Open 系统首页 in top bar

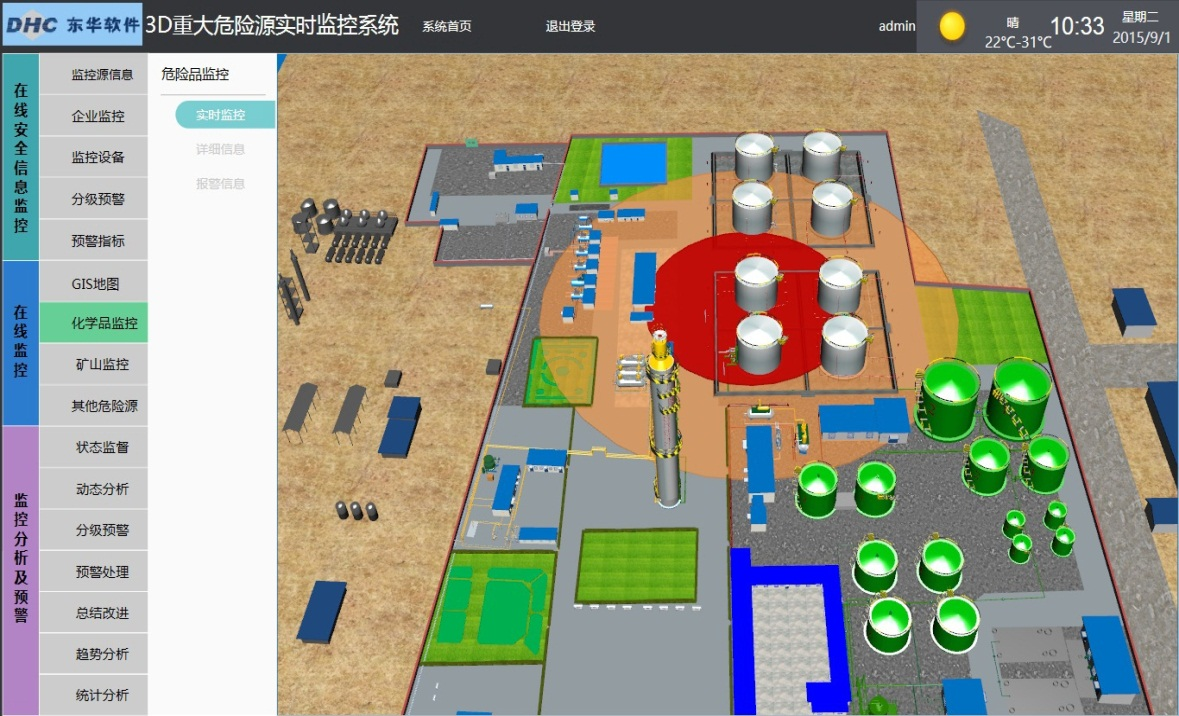pyautogui.click(x=447, y=27)
